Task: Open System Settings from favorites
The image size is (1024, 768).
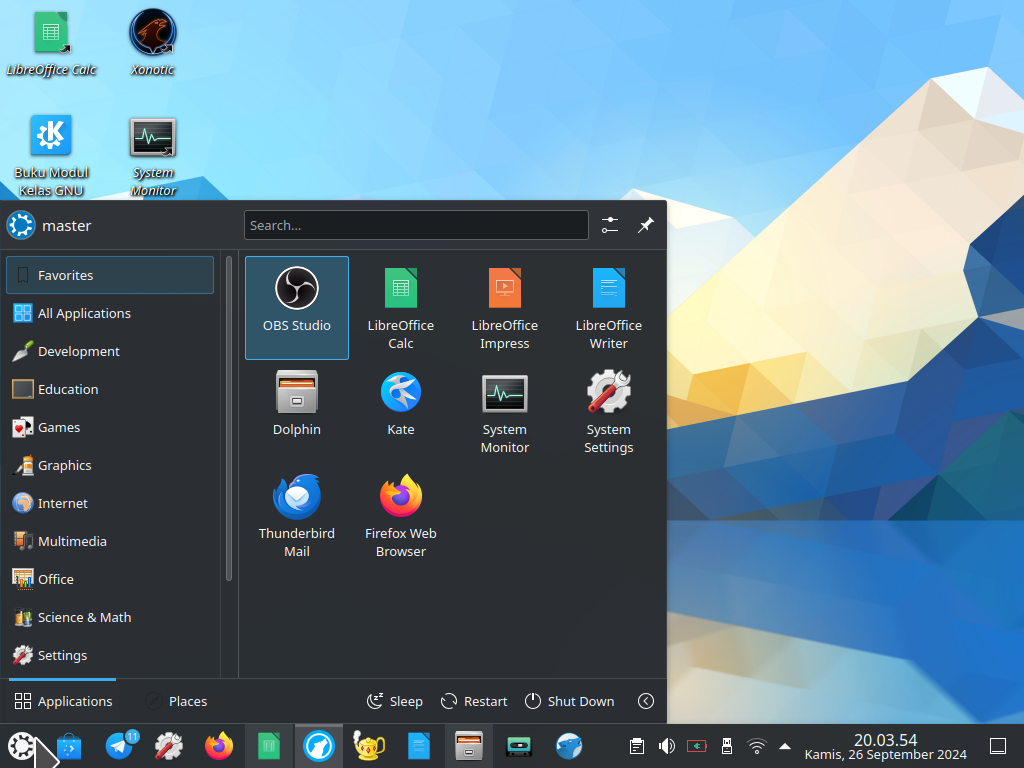Action: tap(609, 411)
